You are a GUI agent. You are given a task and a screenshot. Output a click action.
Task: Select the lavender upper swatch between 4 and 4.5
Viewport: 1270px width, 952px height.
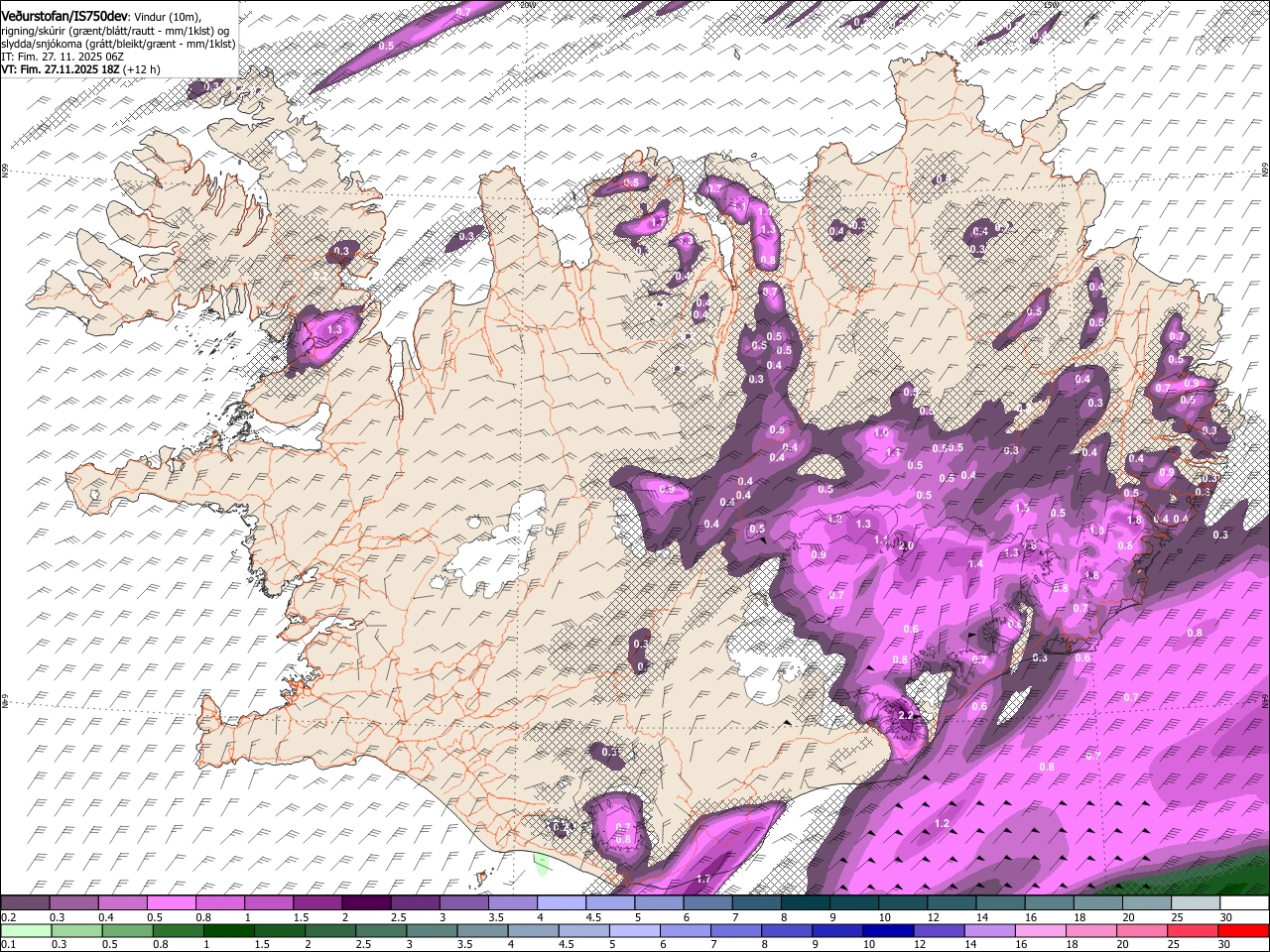pos(562,903)
